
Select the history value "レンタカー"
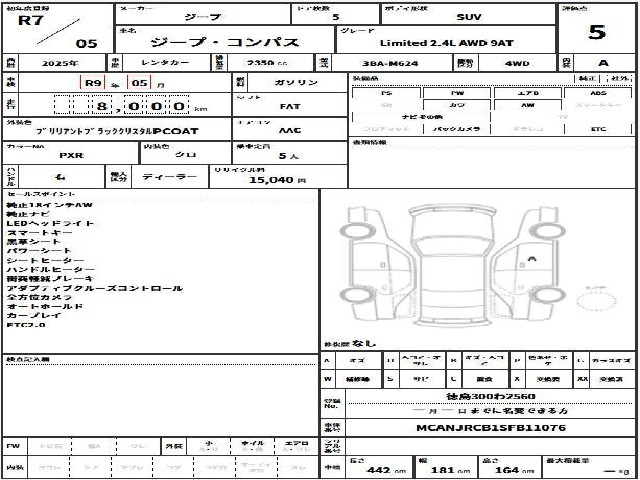[165, 63]
